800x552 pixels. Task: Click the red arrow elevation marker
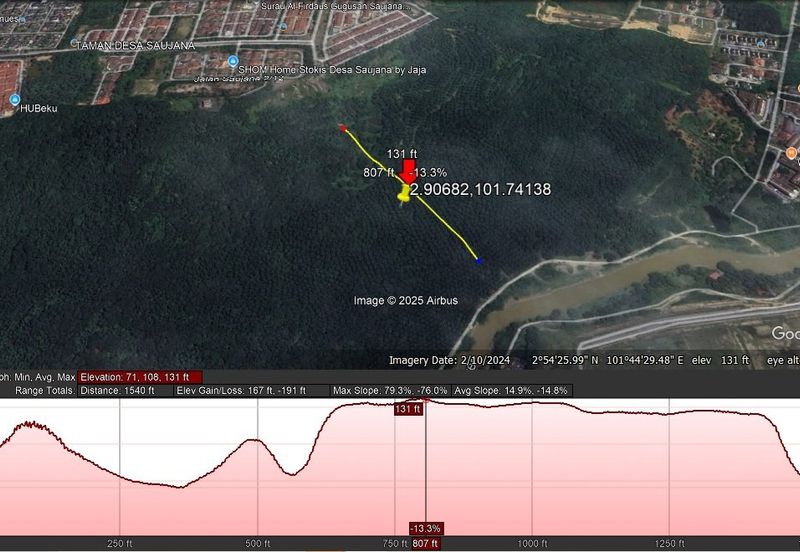pos(409,172)
